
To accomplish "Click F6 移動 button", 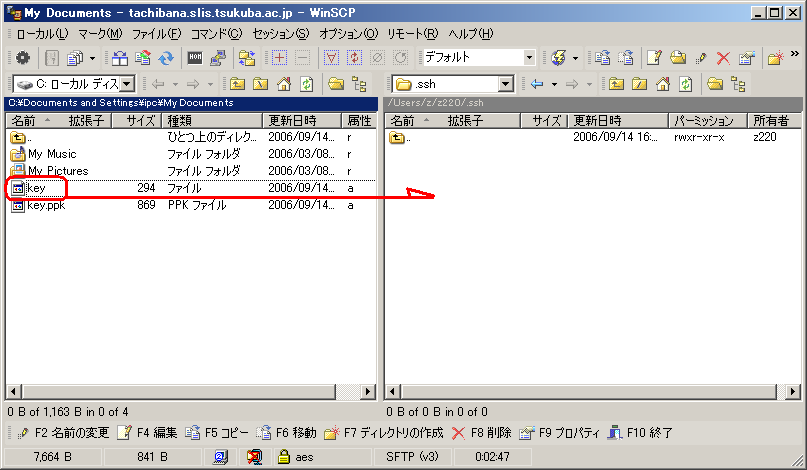I will click(286, 433).
